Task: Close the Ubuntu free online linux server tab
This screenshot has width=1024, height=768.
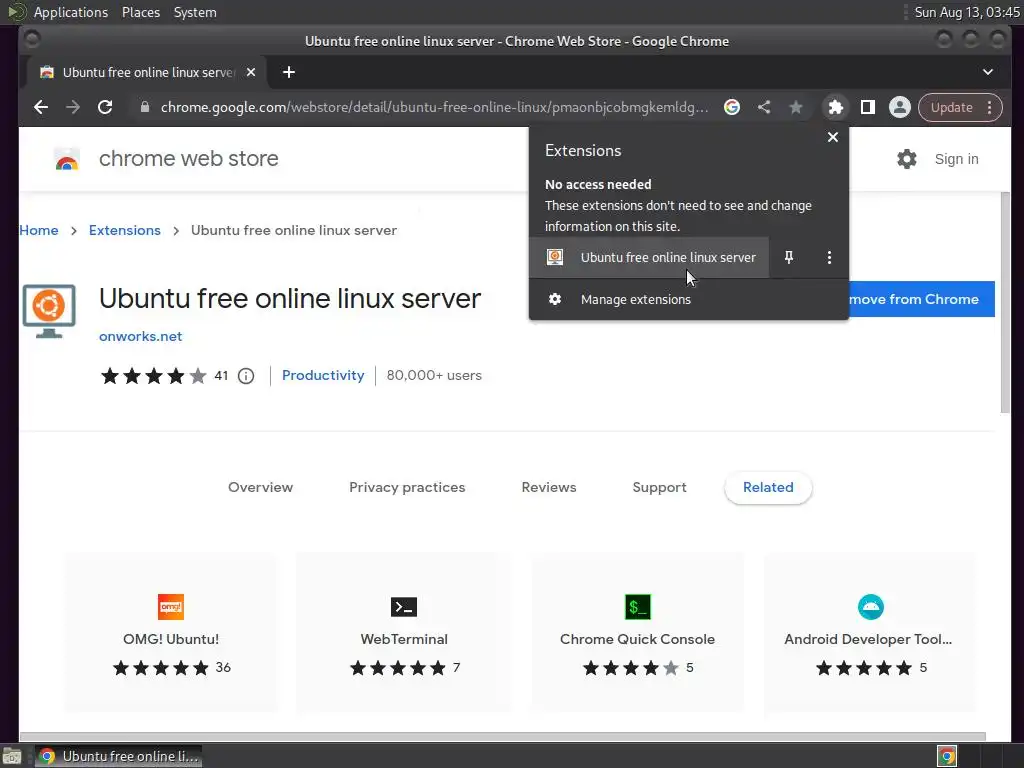Action: [251, 72]
